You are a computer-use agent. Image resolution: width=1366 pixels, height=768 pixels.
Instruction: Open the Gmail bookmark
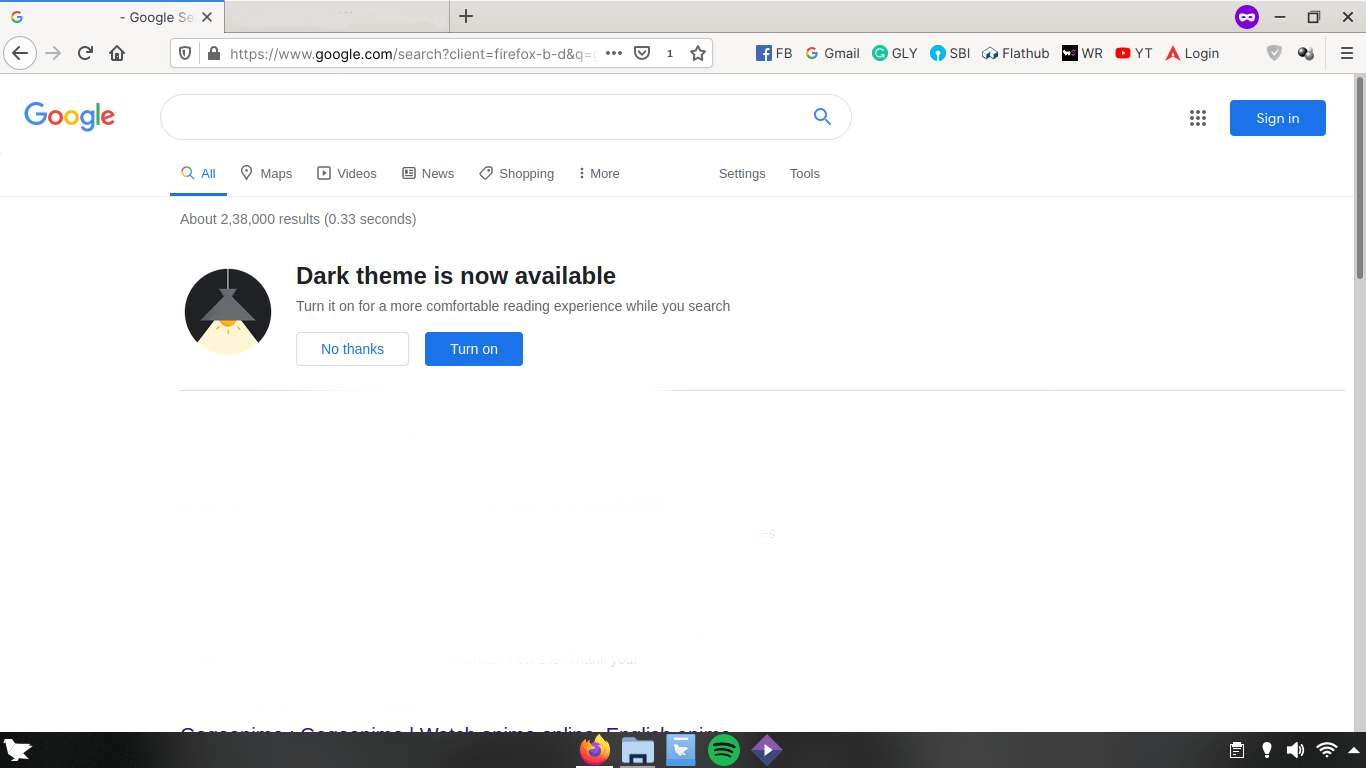[832, 53]
